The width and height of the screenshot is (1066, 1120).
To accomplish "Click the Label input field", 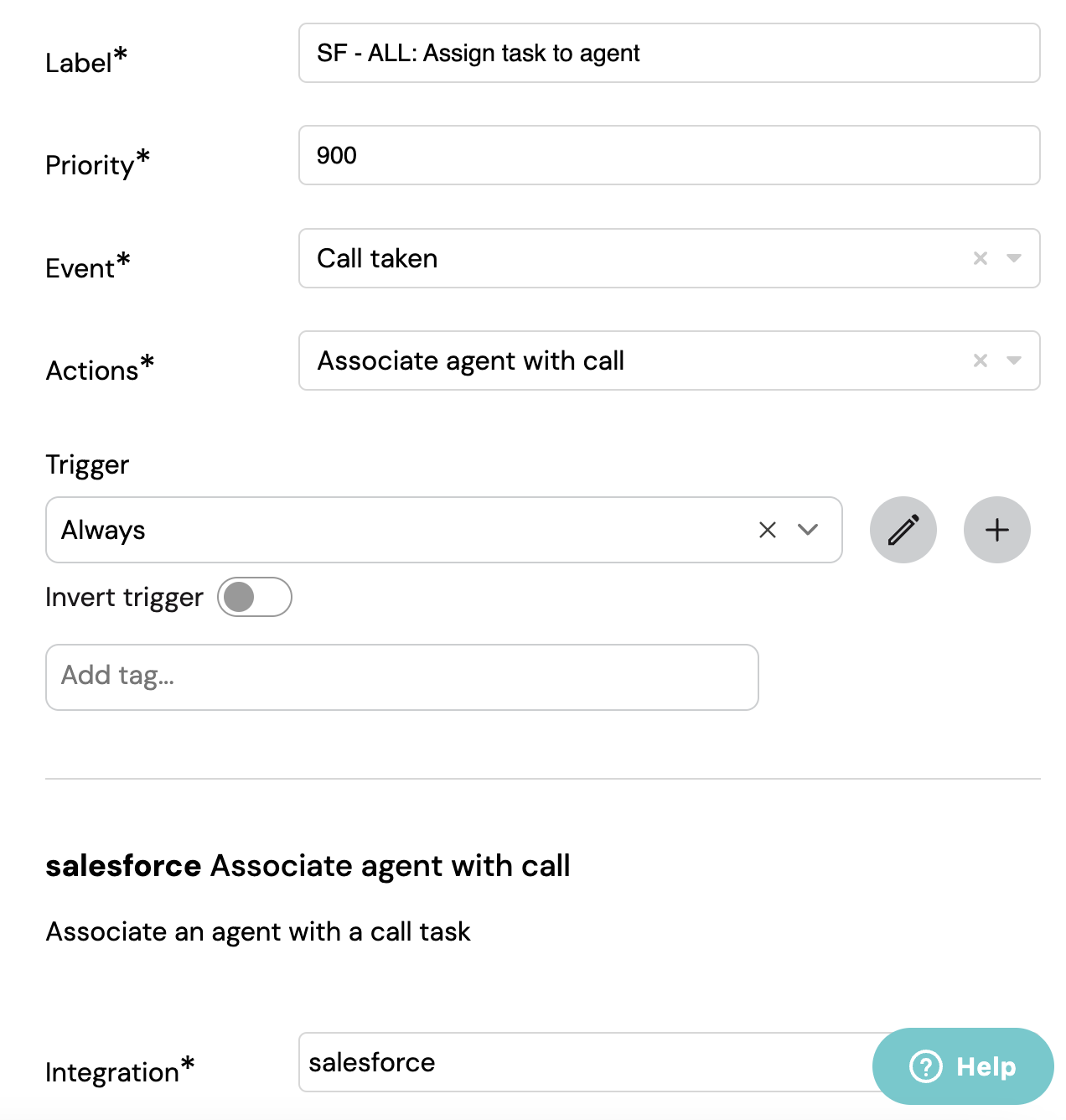I will point(670,53).
